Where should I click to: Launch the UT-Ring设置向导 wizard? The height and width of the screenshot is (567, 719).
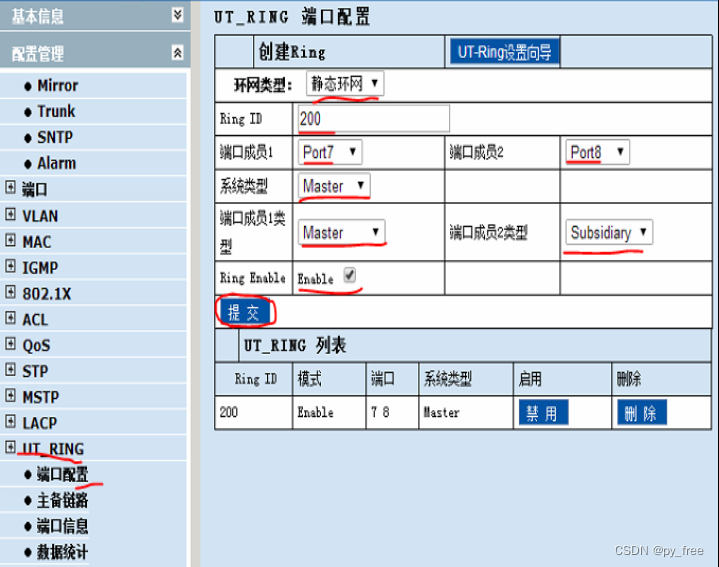[x=504, y=52]
